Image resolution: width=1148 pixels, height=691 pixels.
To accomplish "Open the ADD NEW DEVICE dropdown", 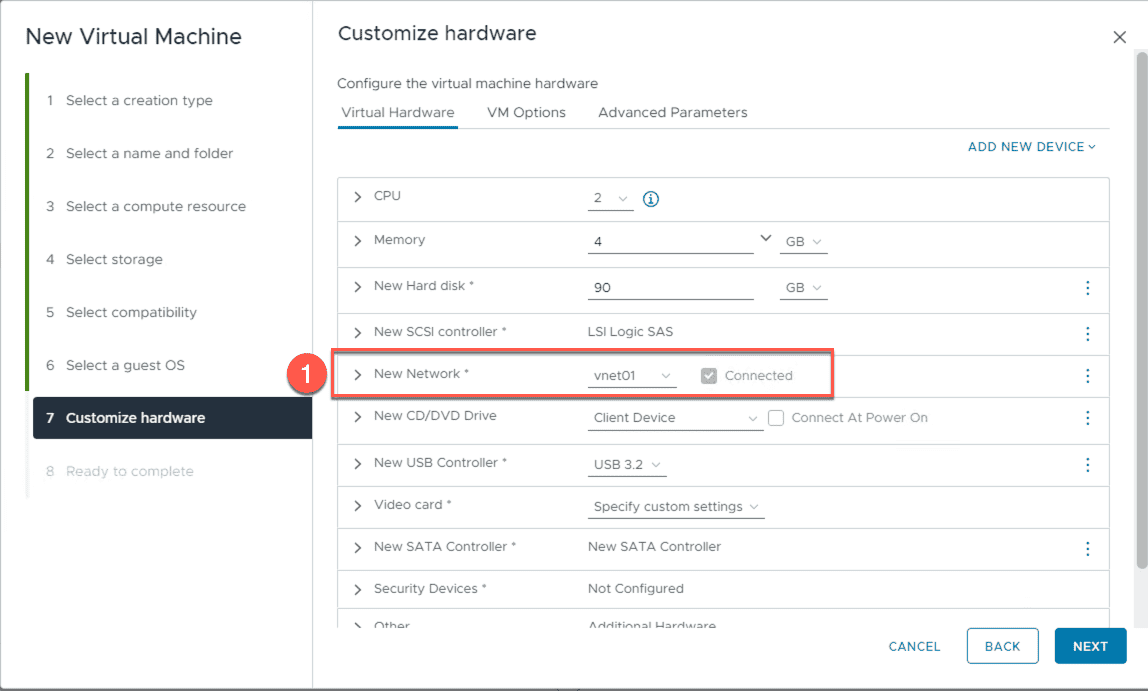I will [x=1031, y=147].
